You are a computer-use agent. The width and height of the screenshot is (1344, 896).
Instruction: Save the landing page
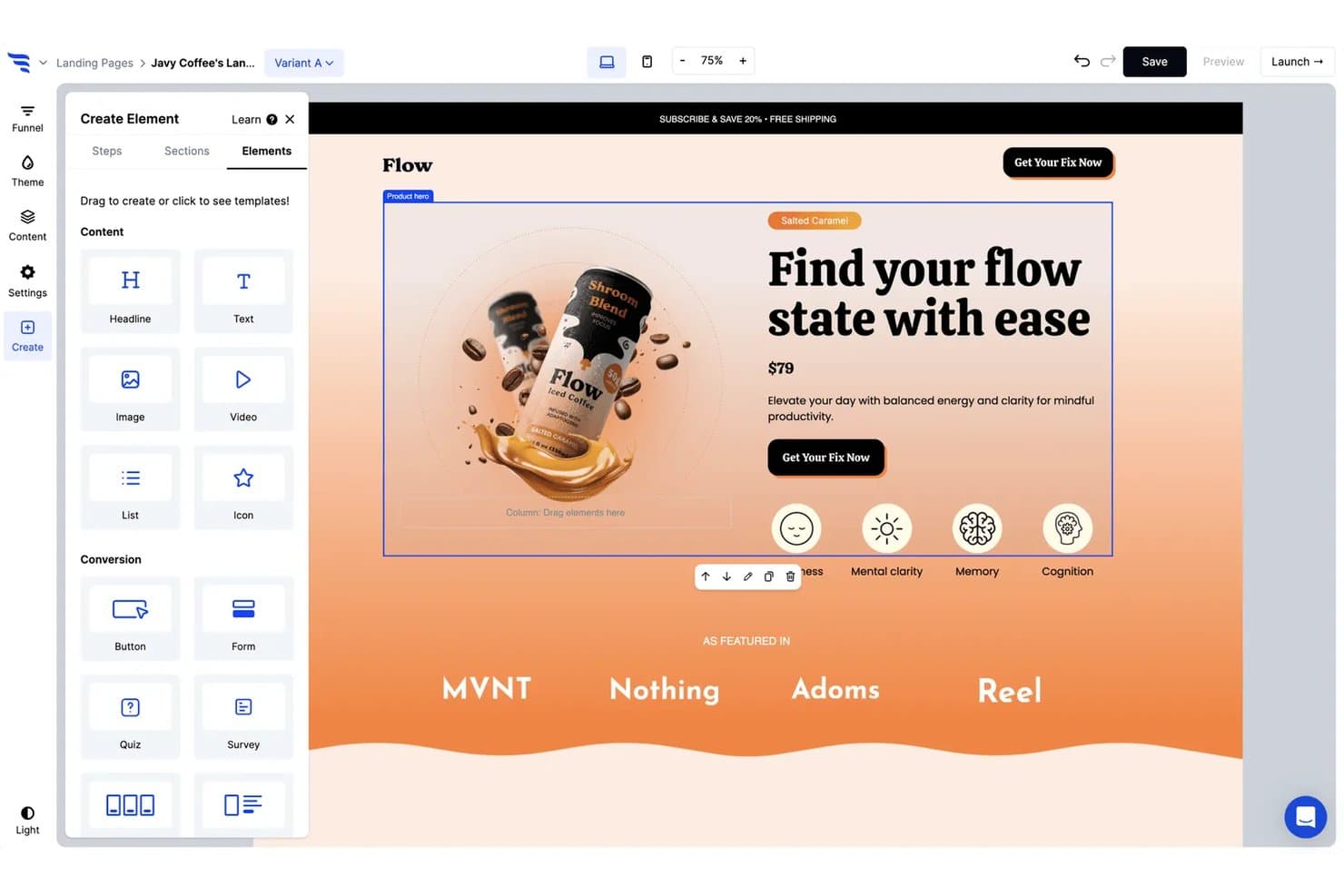[x=1154, y=62]
